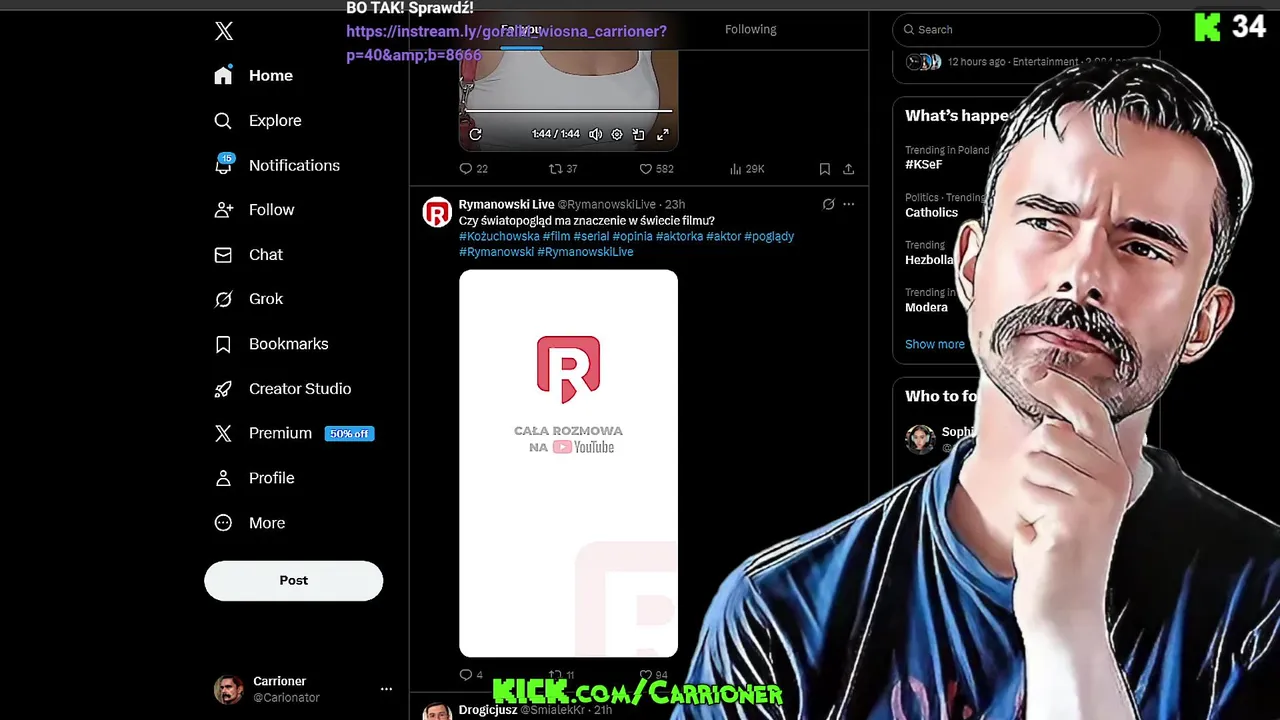Click the video progress bar
This screenshot has height=720, width=1280.
[568, 111]
